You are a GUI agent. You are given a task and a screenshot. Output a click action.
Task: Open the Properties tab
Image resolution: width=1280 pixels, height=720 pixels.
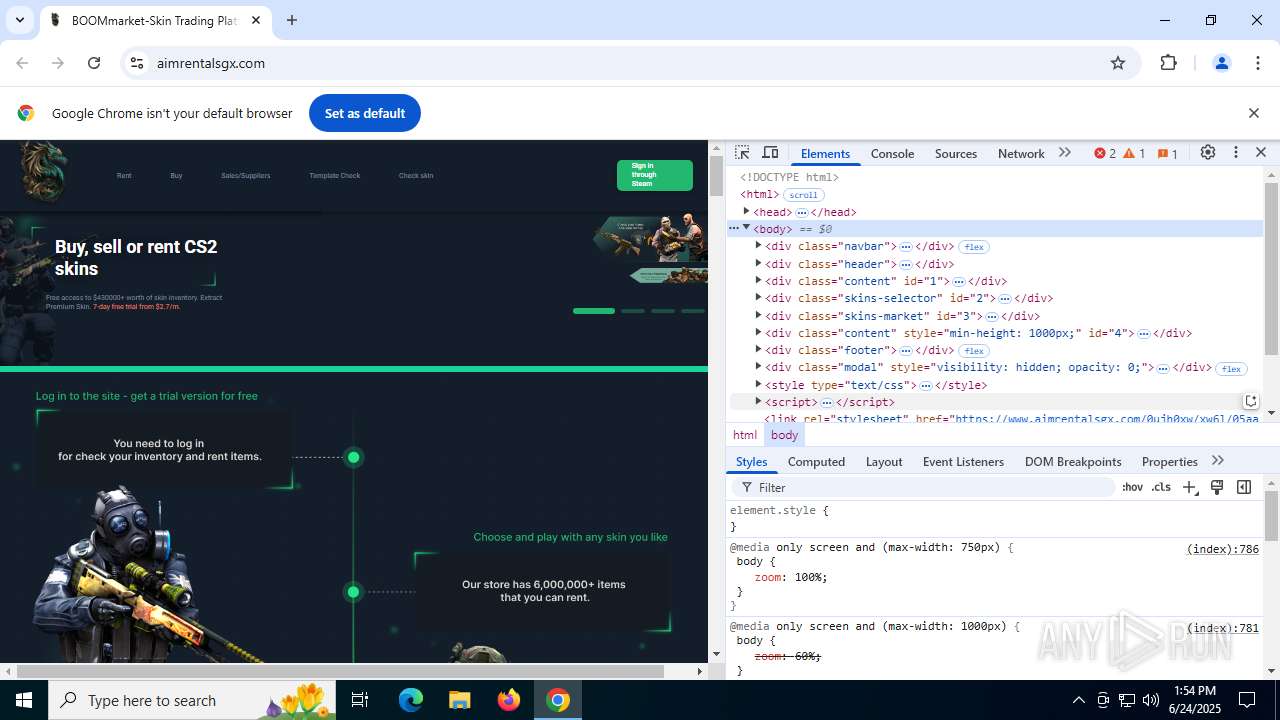[1169, 461]
